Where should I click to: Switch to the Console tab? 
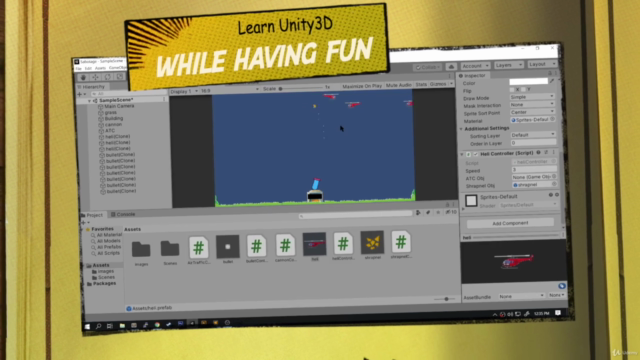pos(123,214)
